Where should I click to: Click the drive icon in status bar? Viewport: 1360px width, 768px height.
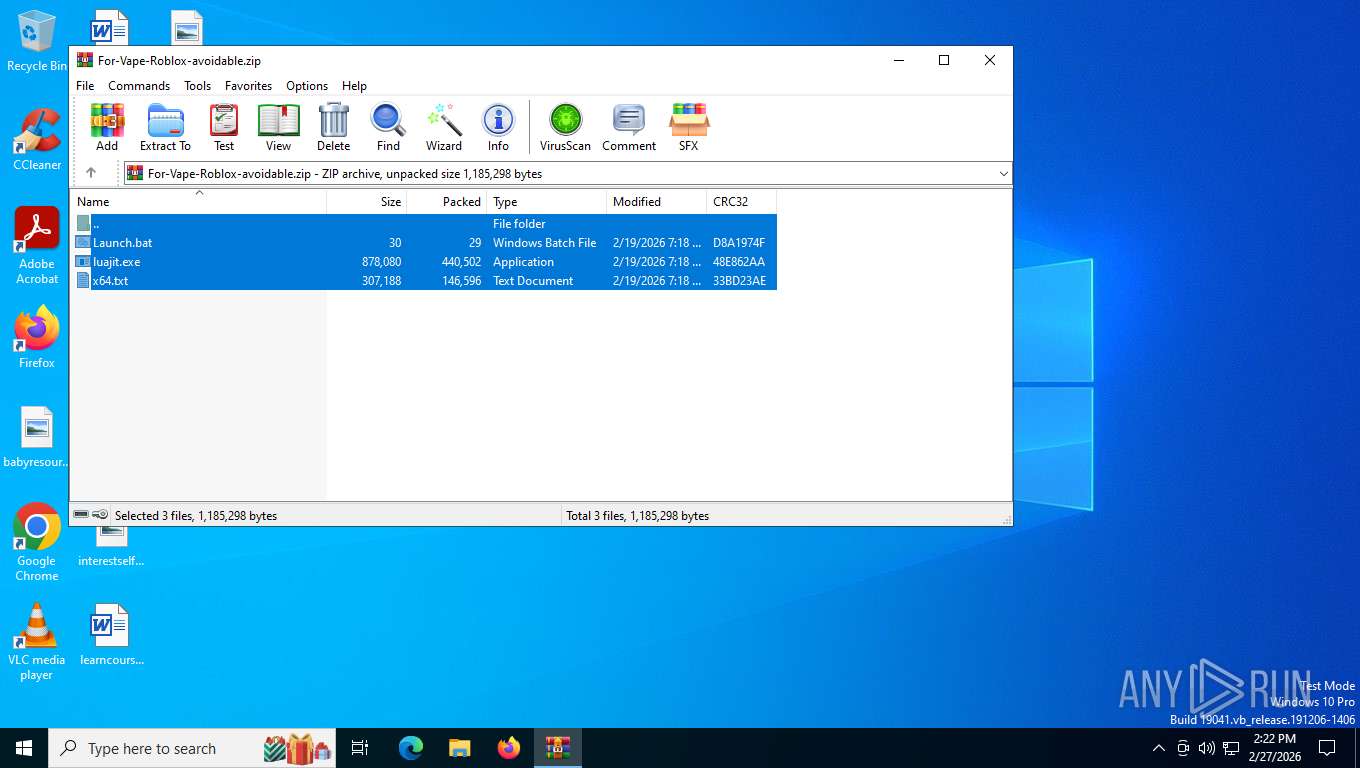tap(81, 515)
